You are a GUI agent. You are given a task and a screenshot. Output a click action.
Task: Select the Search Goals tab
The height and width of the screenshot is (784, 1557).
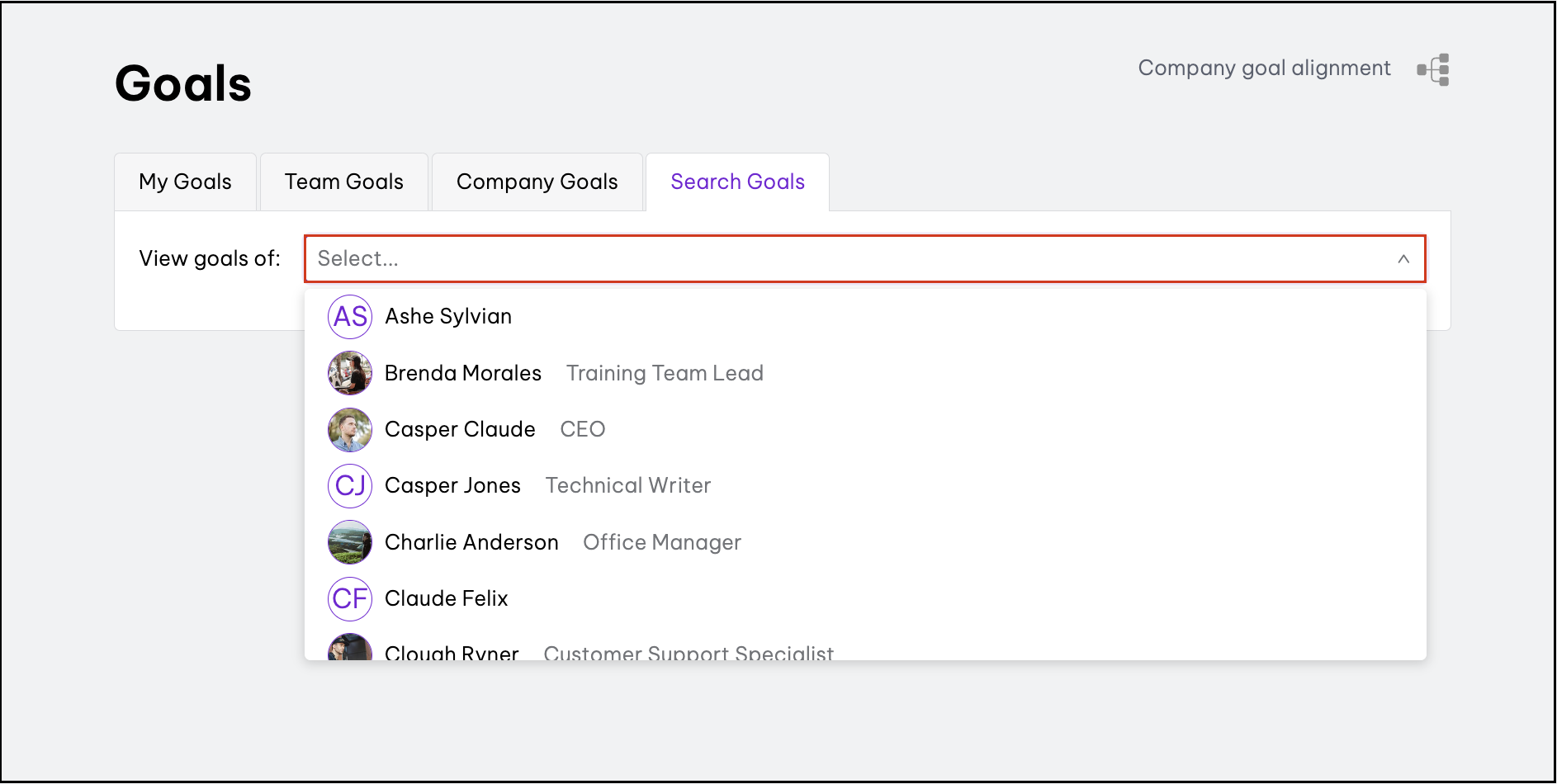point(737,182)
